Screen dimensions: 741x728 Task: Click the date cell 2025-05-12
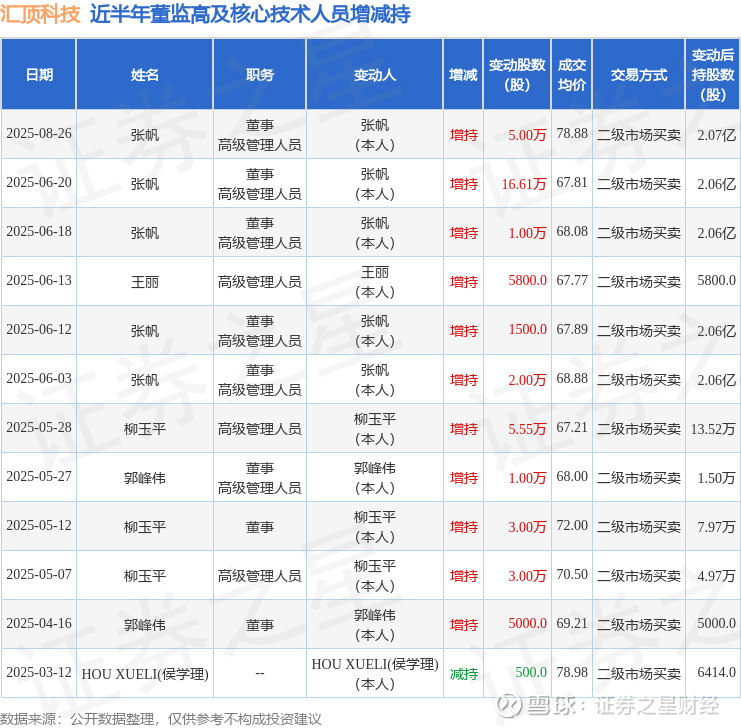[39, 526]
